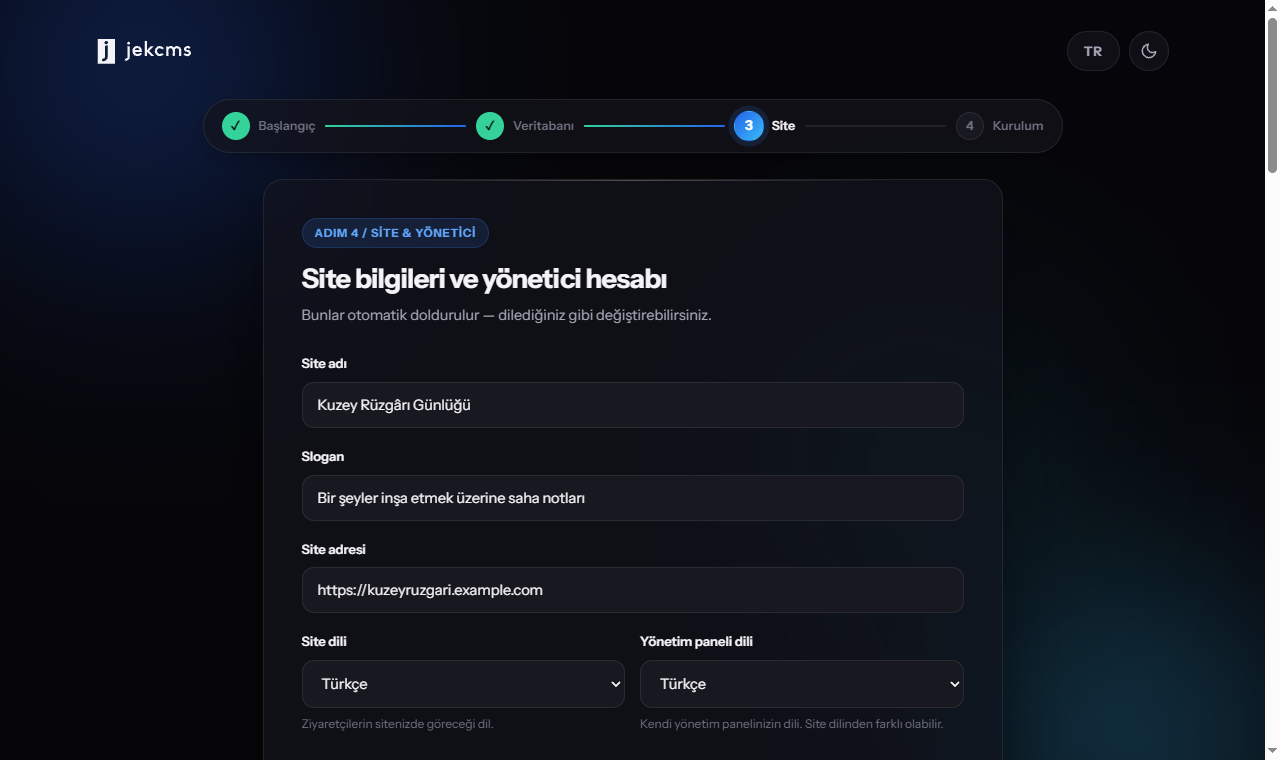Viewport: 1280px width, 760px height.
Task: Open the Yönetim paneli dili dropdown
Action: [x=802, y=684]
